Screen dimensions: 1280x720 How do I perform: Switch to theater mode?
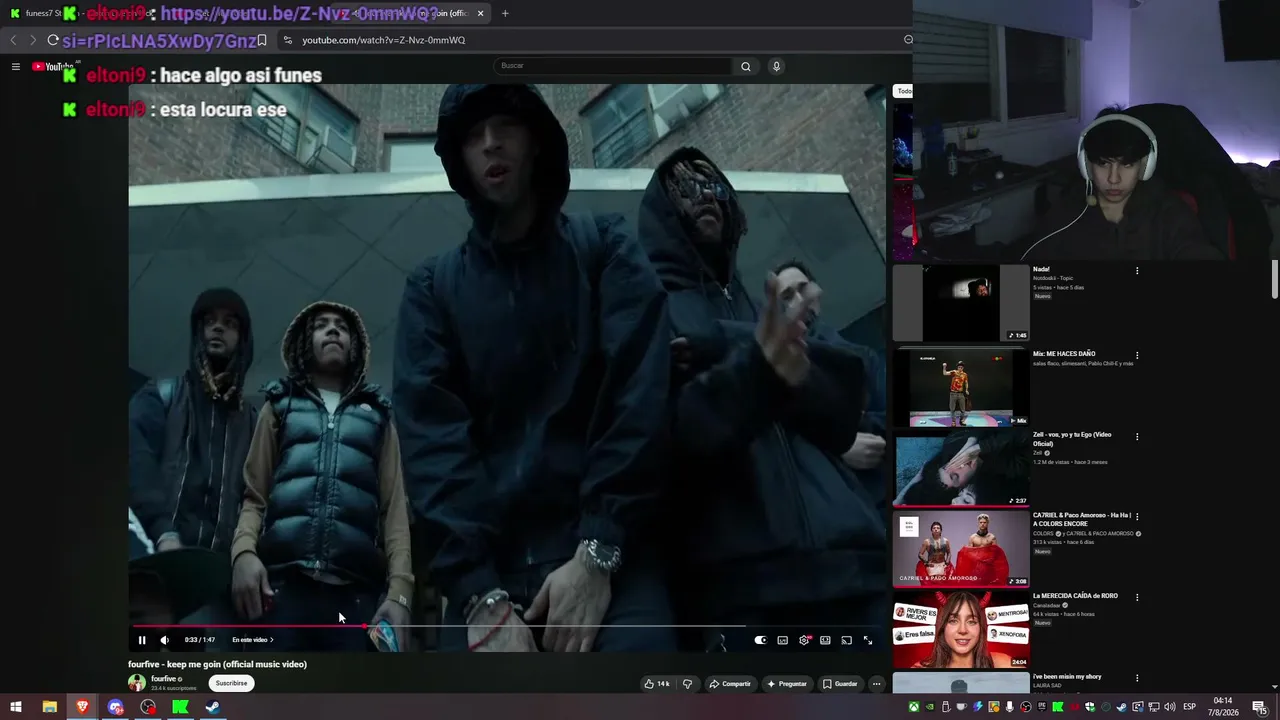pos(825,640)
